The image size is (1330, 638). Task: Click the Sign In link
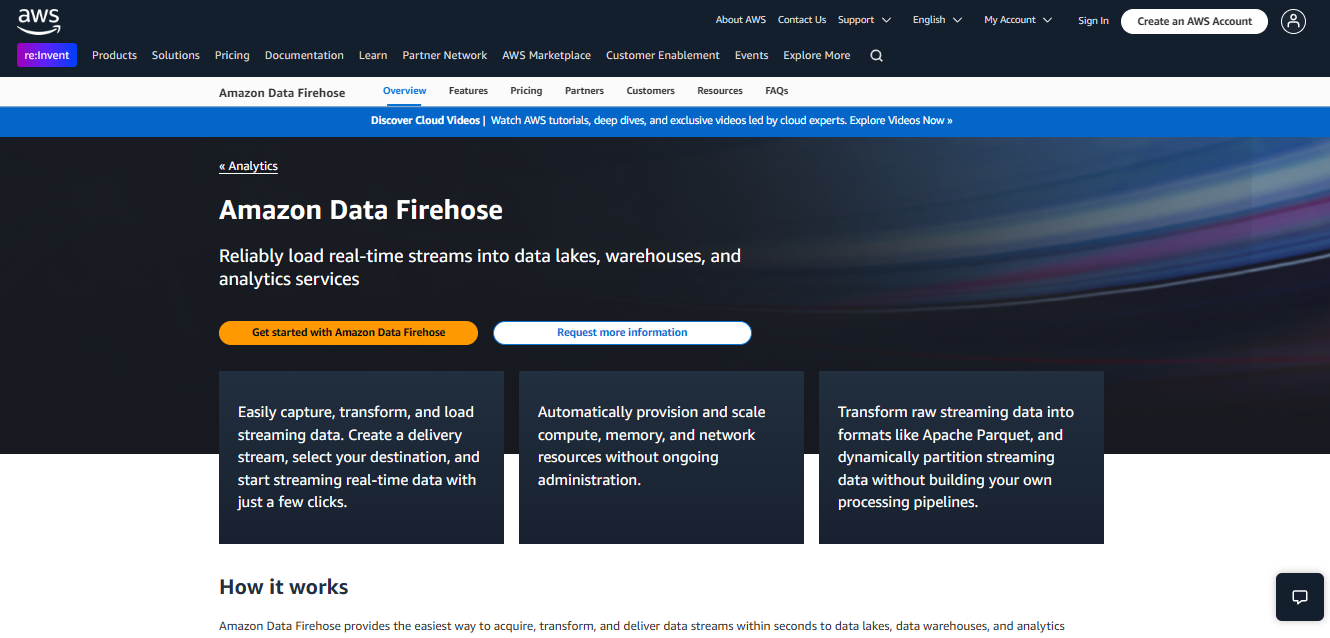click(x=1093, y=21)
